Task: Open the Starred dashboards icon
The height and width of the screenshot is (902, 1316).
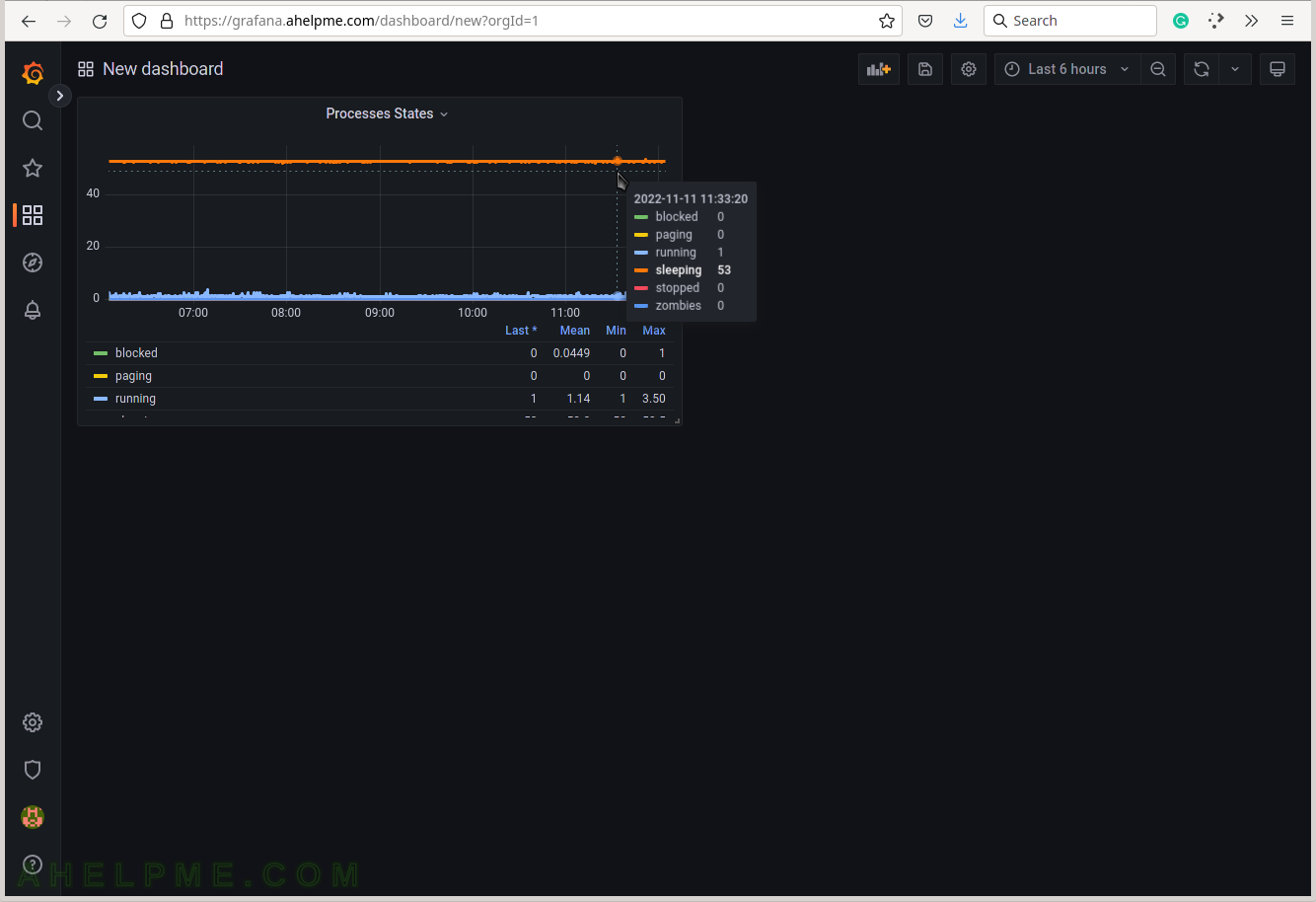Action: [x=33, y=168]
